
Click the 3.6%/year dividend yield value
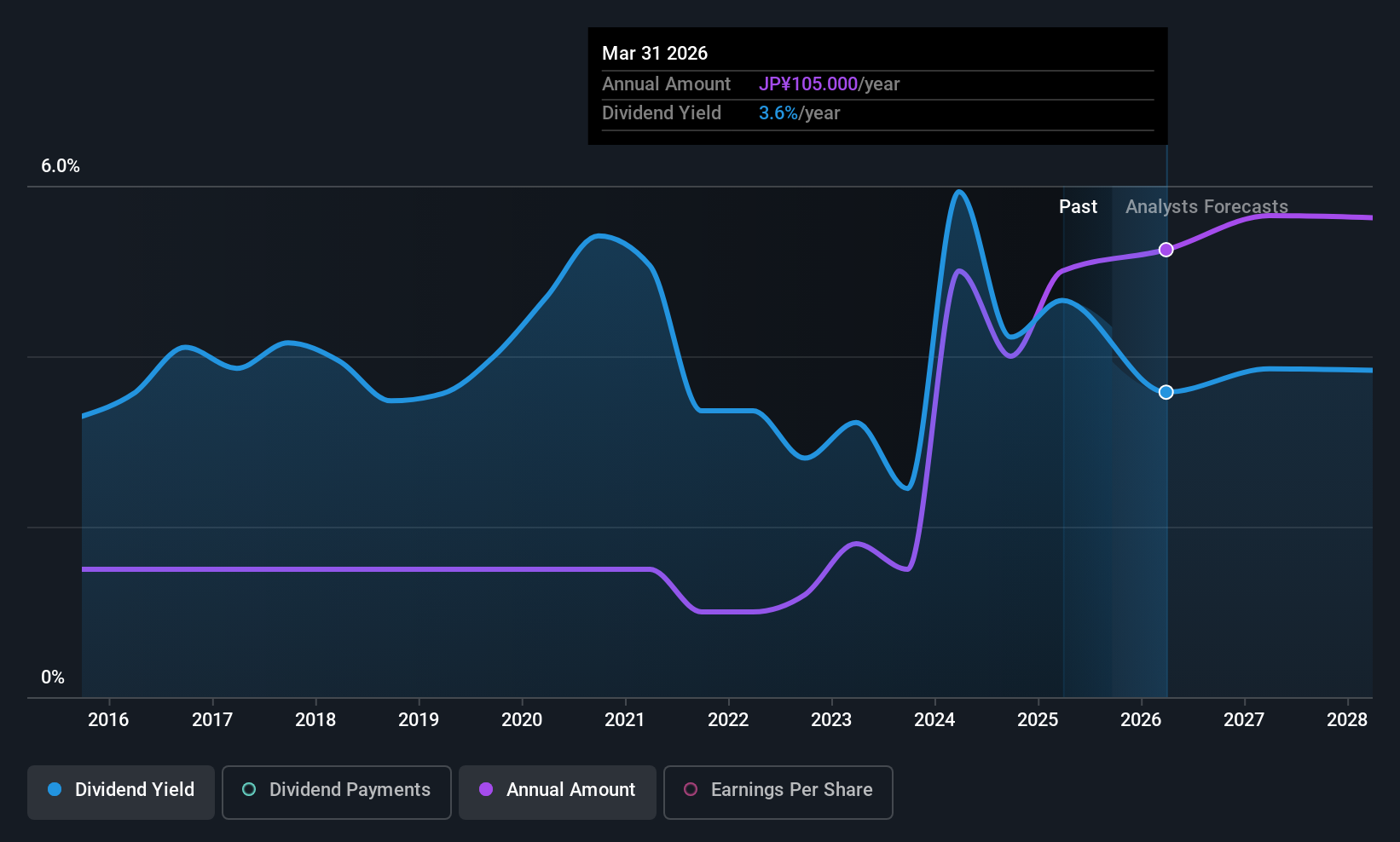[799, 113]
